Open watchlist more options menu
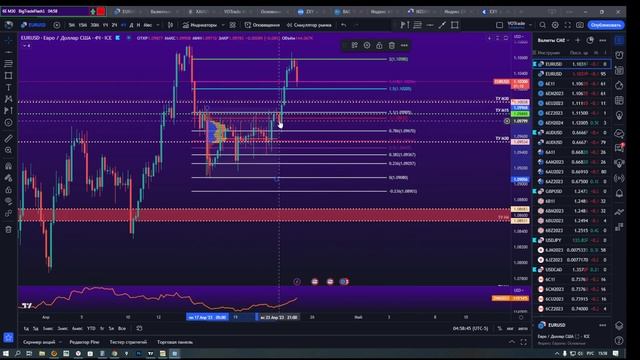 [602, 40]
